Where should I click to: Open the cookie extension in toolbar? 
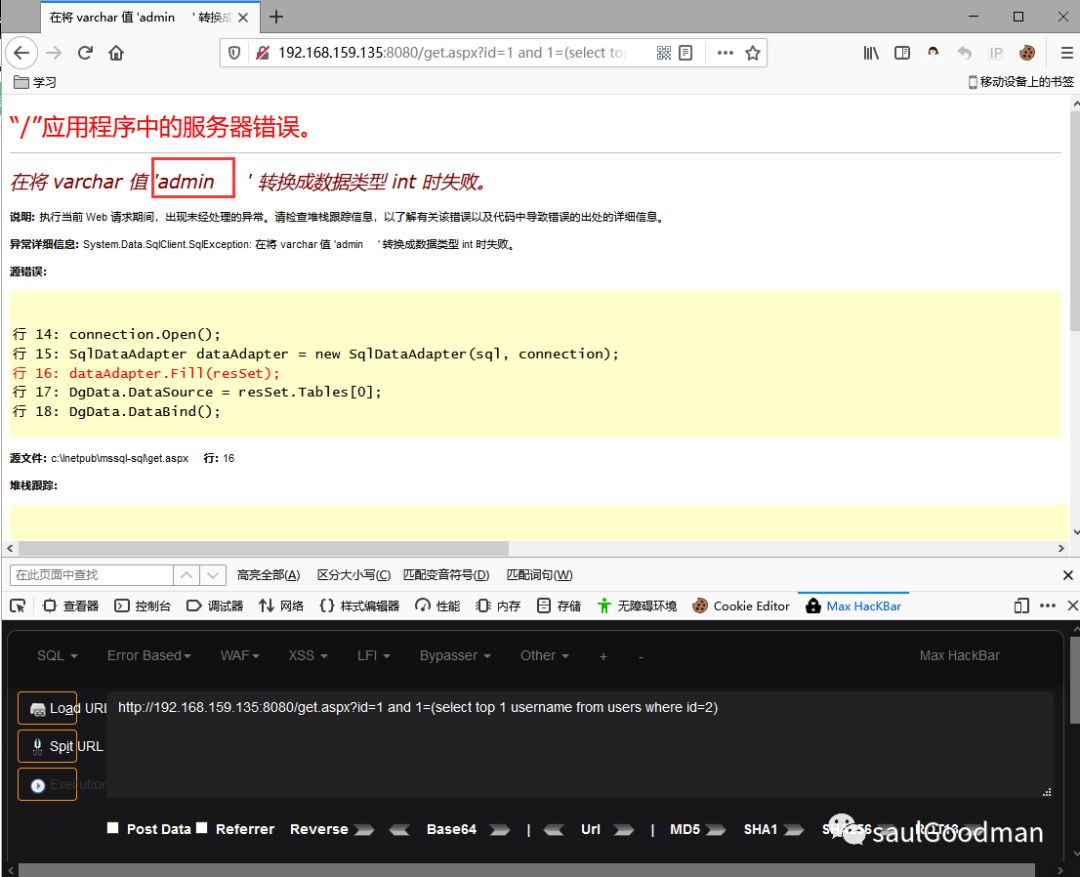coord(1027,53)
